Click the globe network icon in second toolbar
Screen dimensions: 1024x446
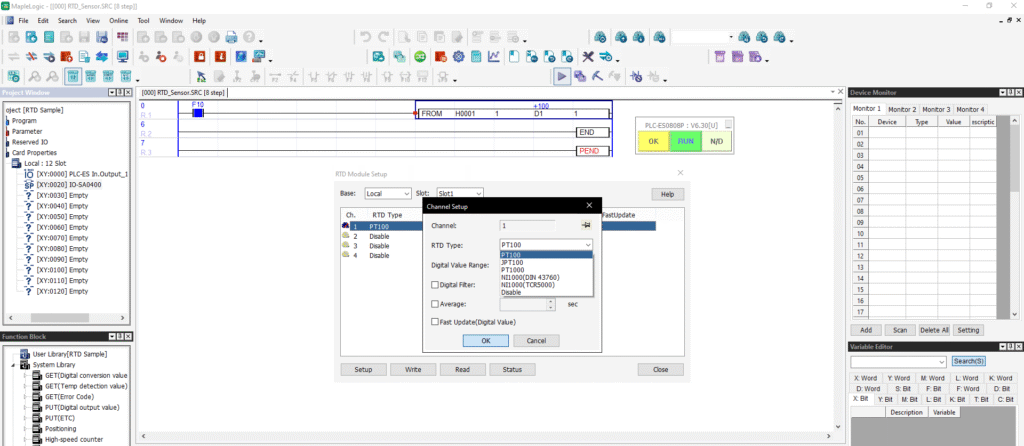[241, 57]
